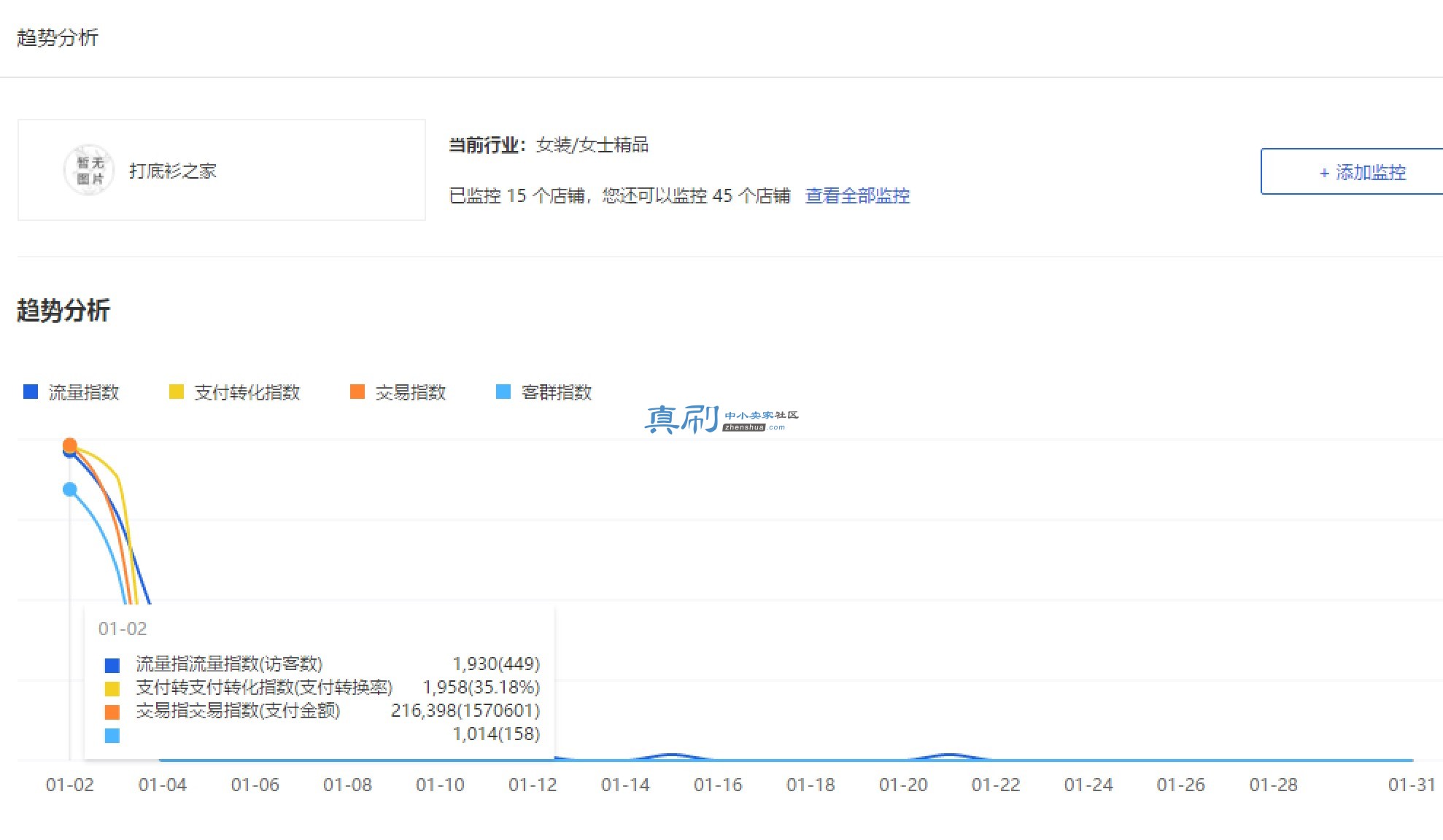Click tooltip value 1,958(35.18%)
Image resolution: width=1443 pixels, height=840 pixels.
coord(481,687)
